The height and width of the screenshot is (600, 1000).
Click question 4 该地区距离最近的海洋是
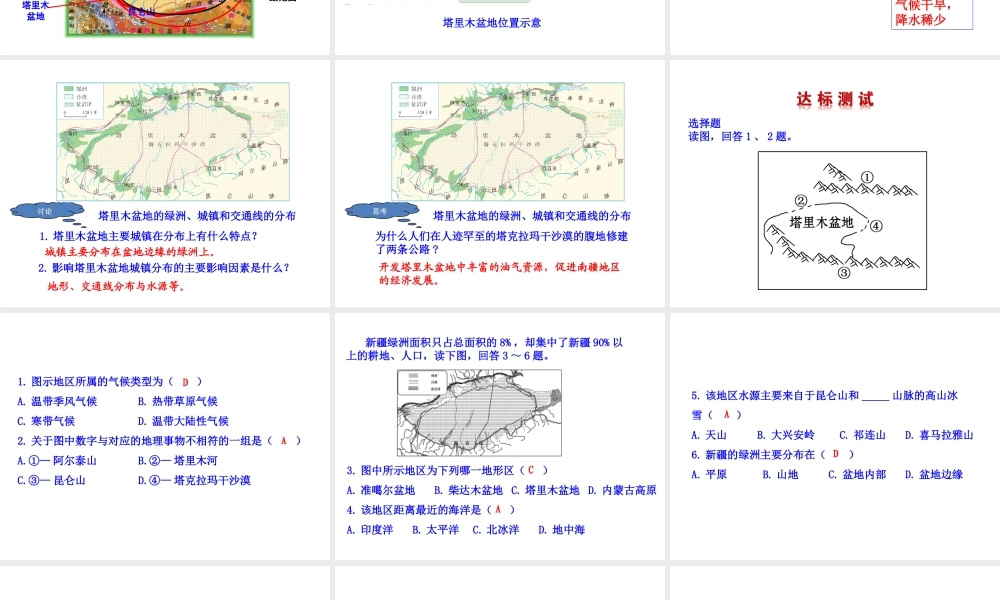[x=431, y=510]
